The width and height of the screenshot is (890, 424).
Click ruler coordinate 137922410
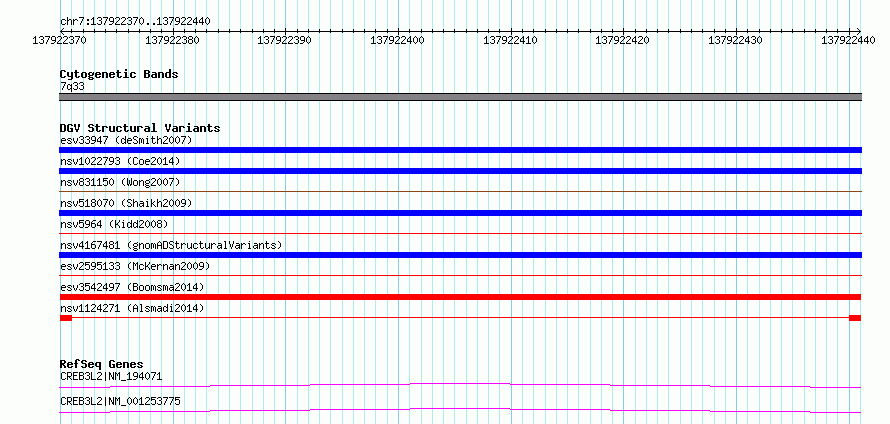510,40
